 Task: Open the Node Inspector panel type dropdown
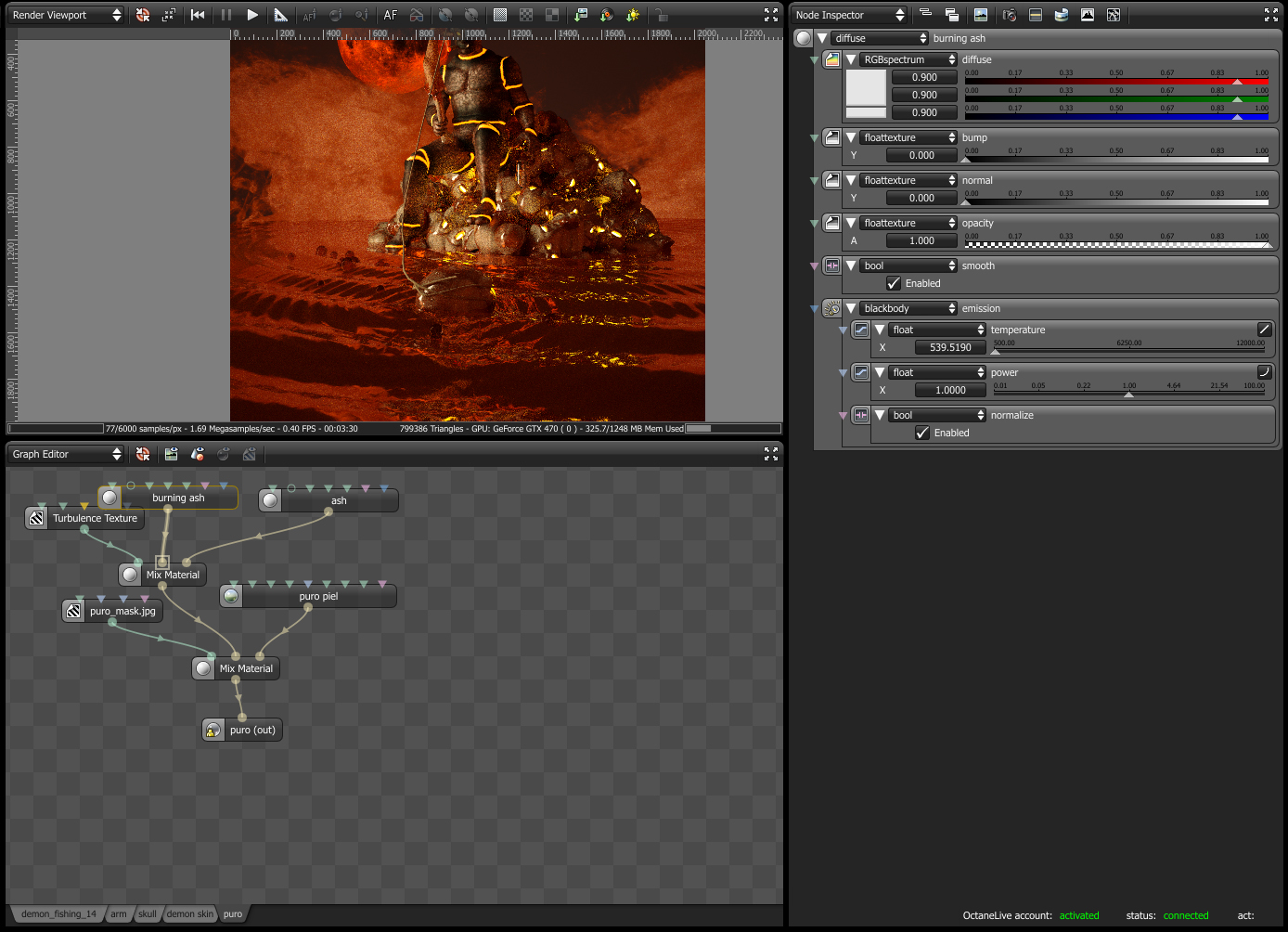click(849, 15)
